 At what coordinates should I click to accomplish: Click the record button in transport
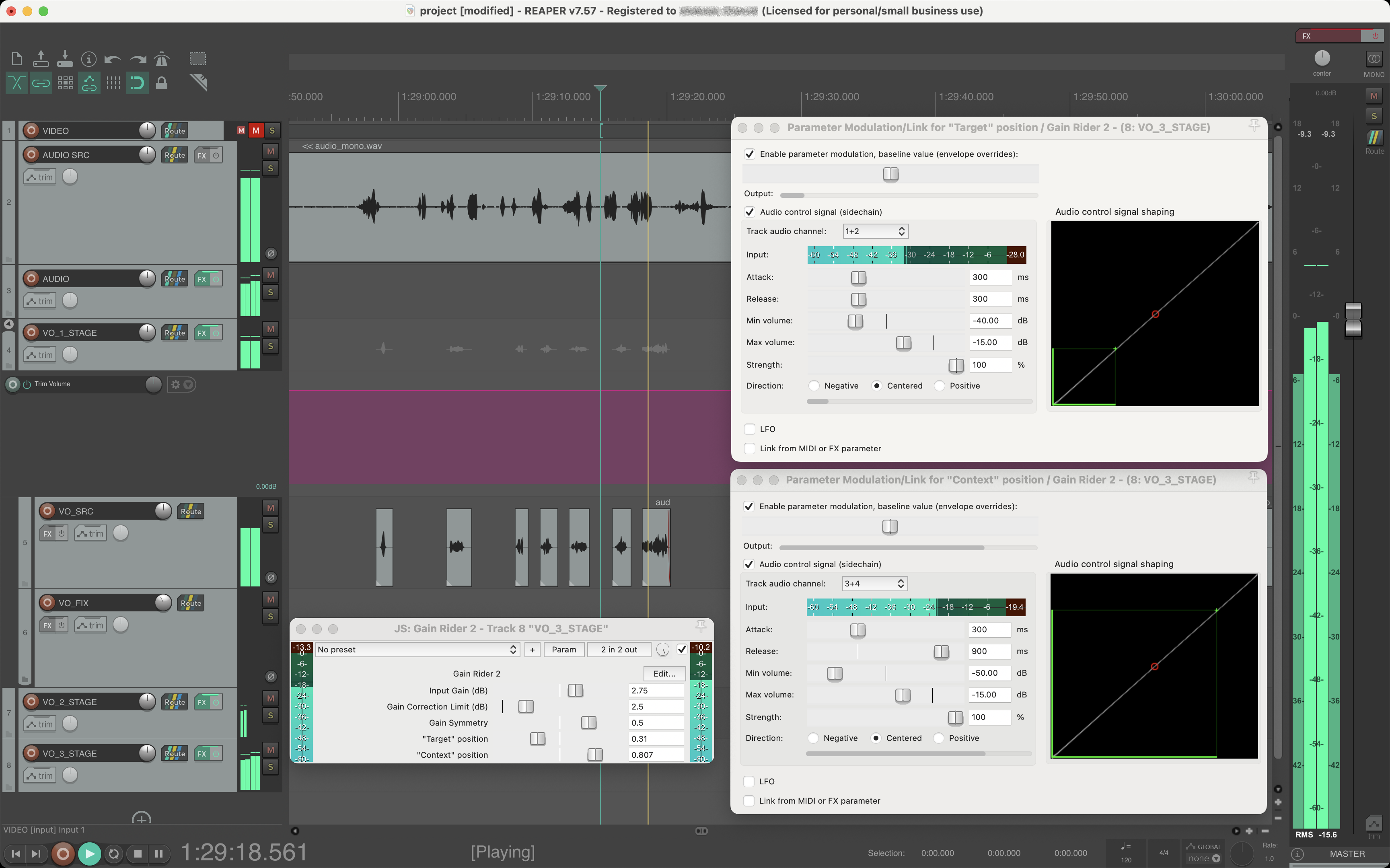pos(63,854)
